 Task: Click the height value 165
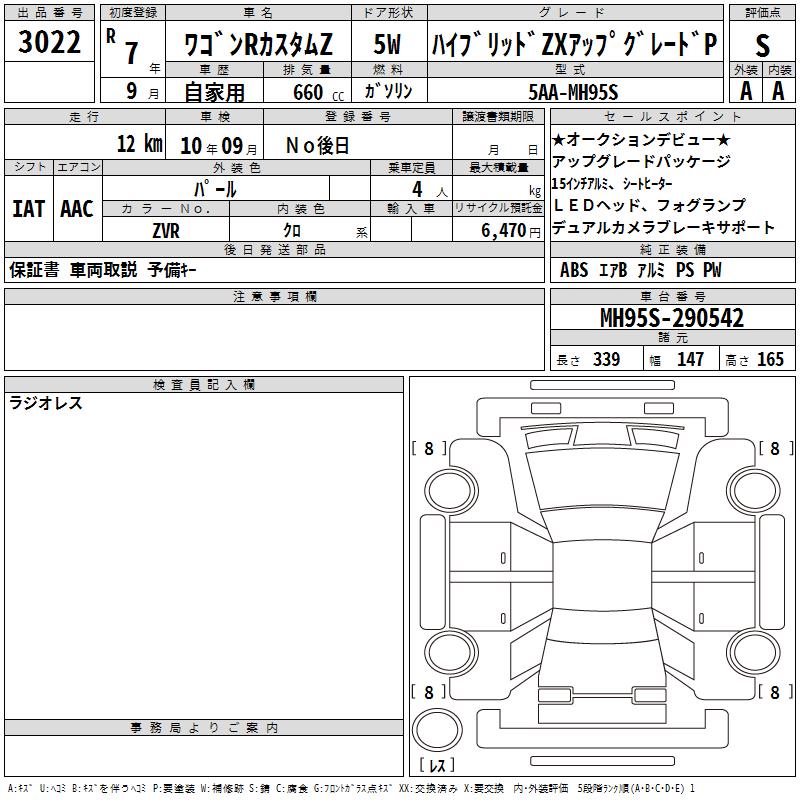(770, 359)
